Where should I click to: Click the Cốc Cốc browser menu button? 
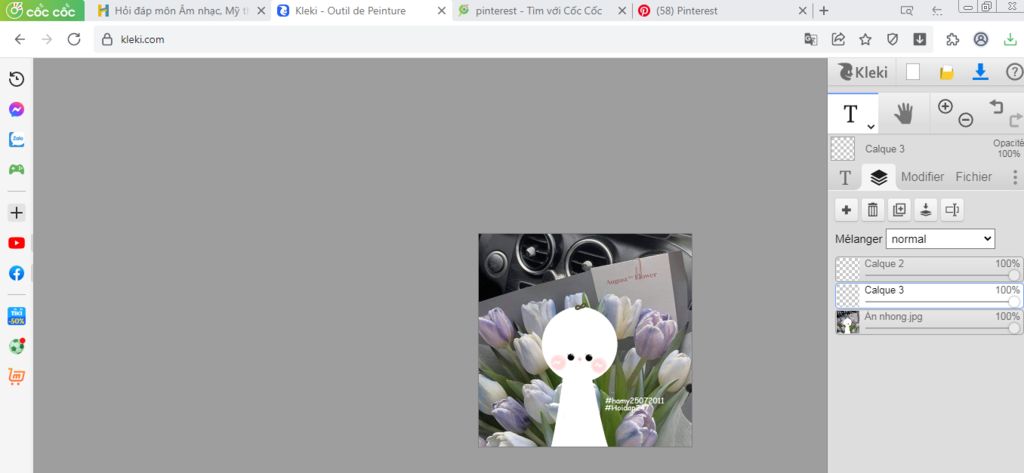(42, 10)
